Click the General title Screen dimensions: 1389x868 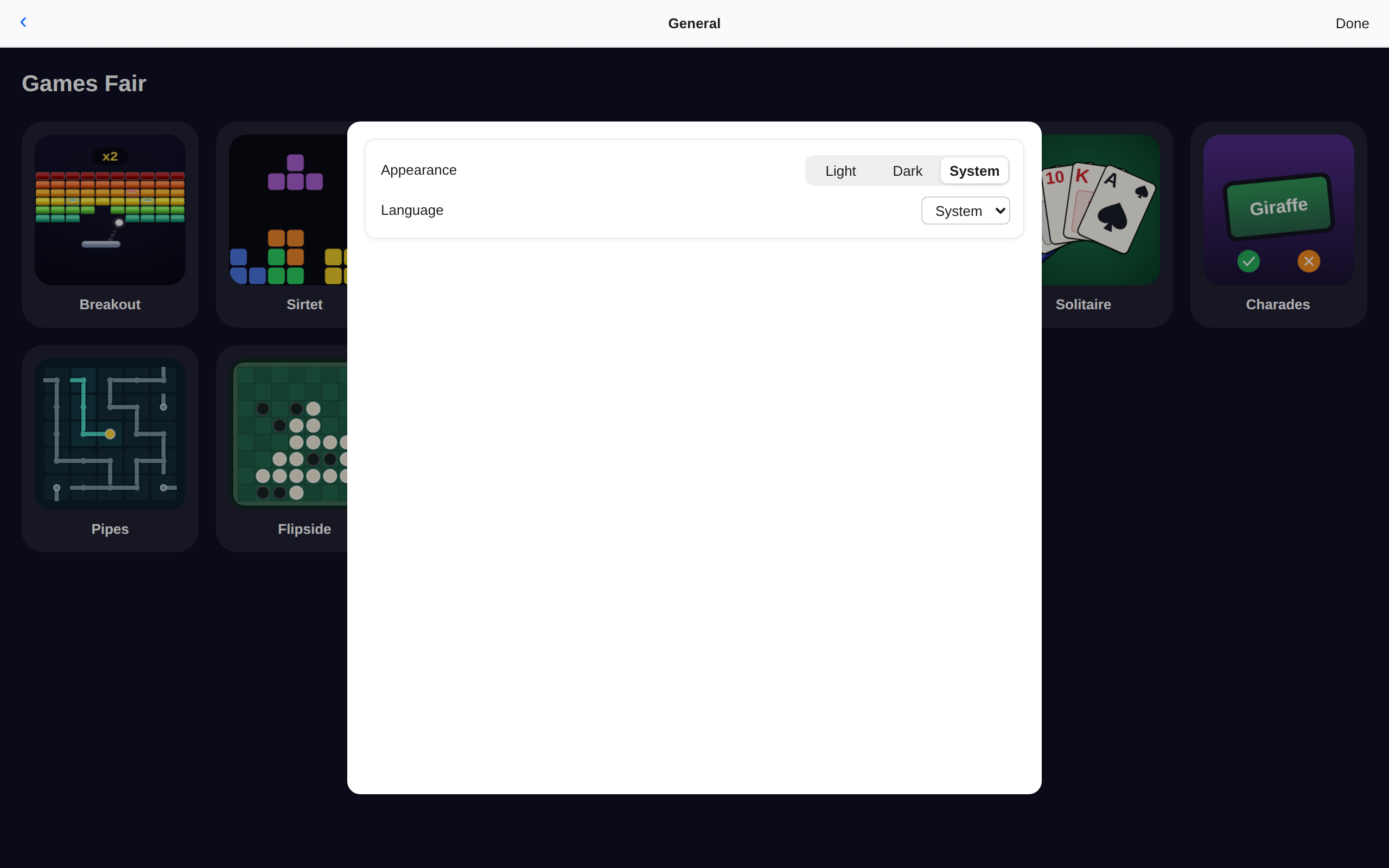tap(694, 23)
